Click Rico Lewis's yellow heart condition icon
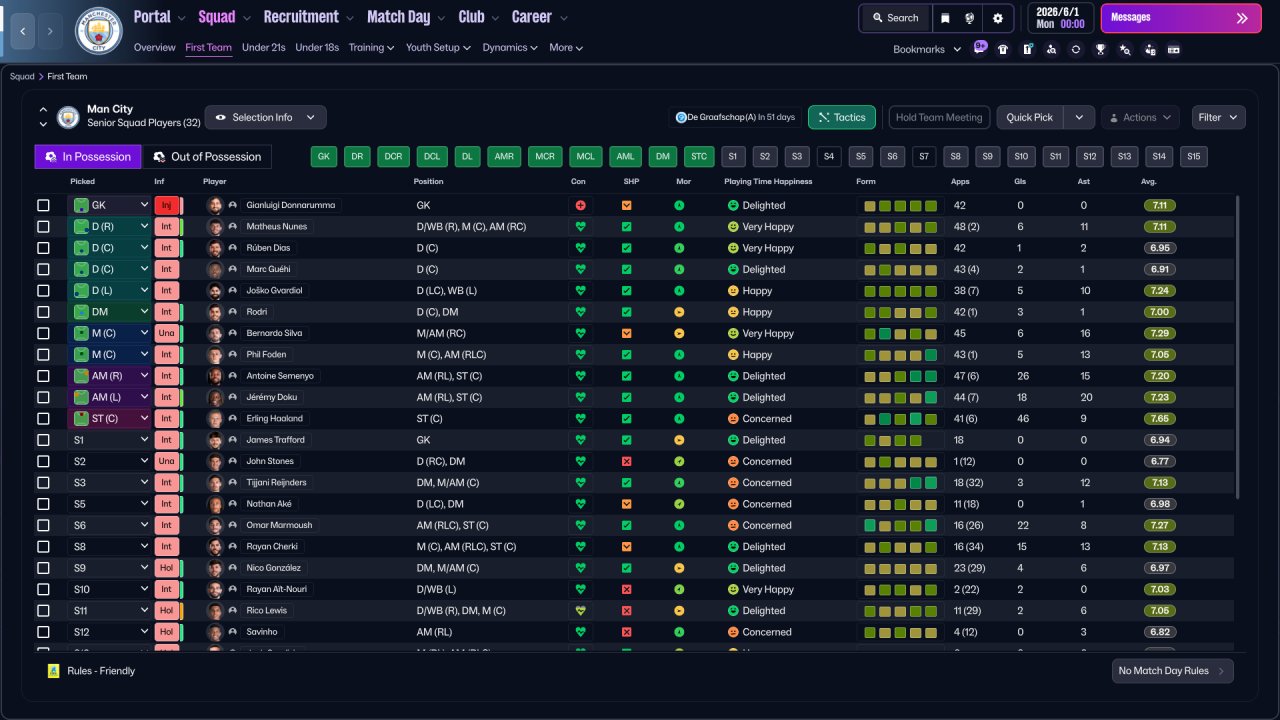 [580, 611]
